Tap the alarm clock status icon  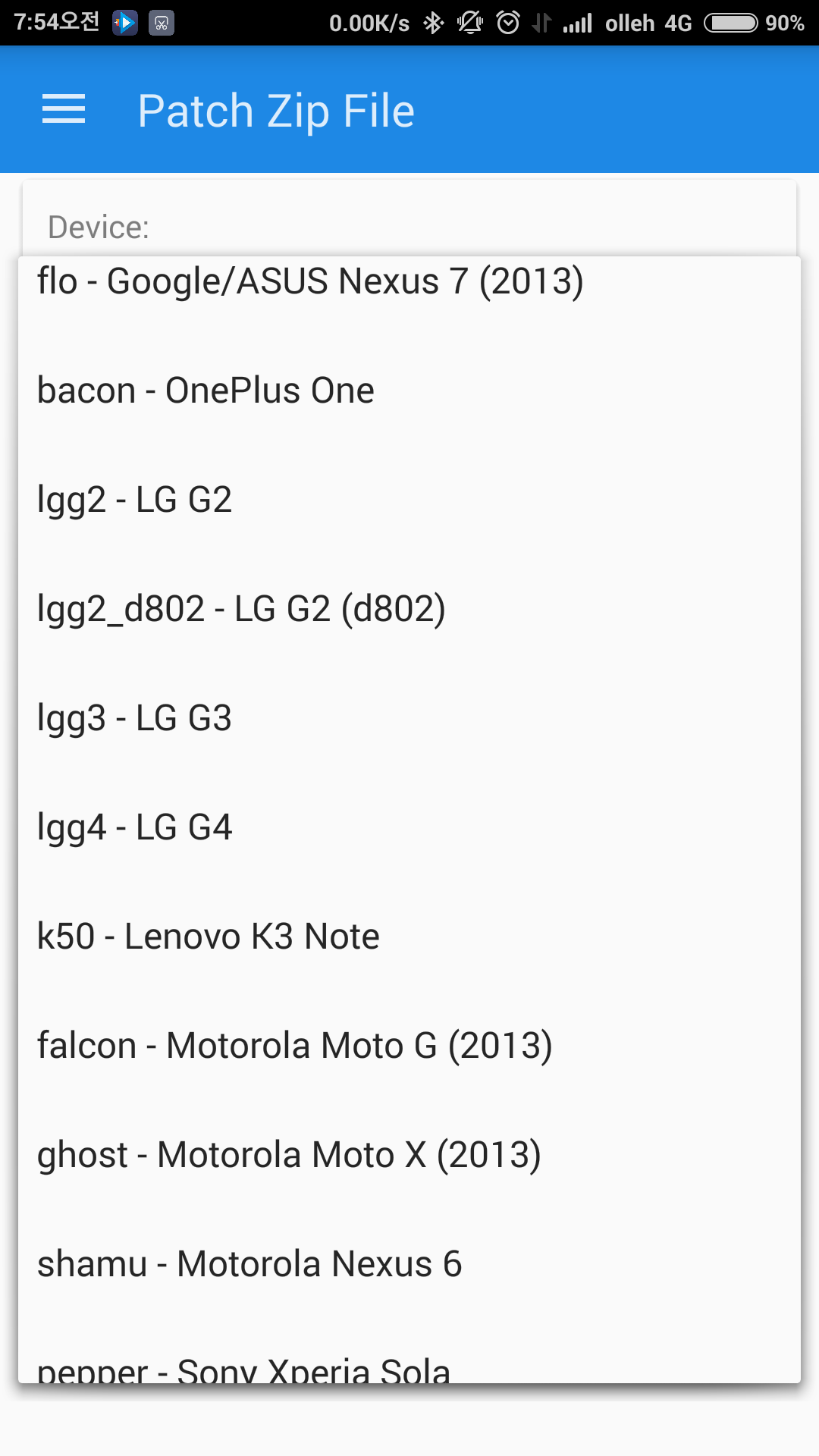pos(508,23)
